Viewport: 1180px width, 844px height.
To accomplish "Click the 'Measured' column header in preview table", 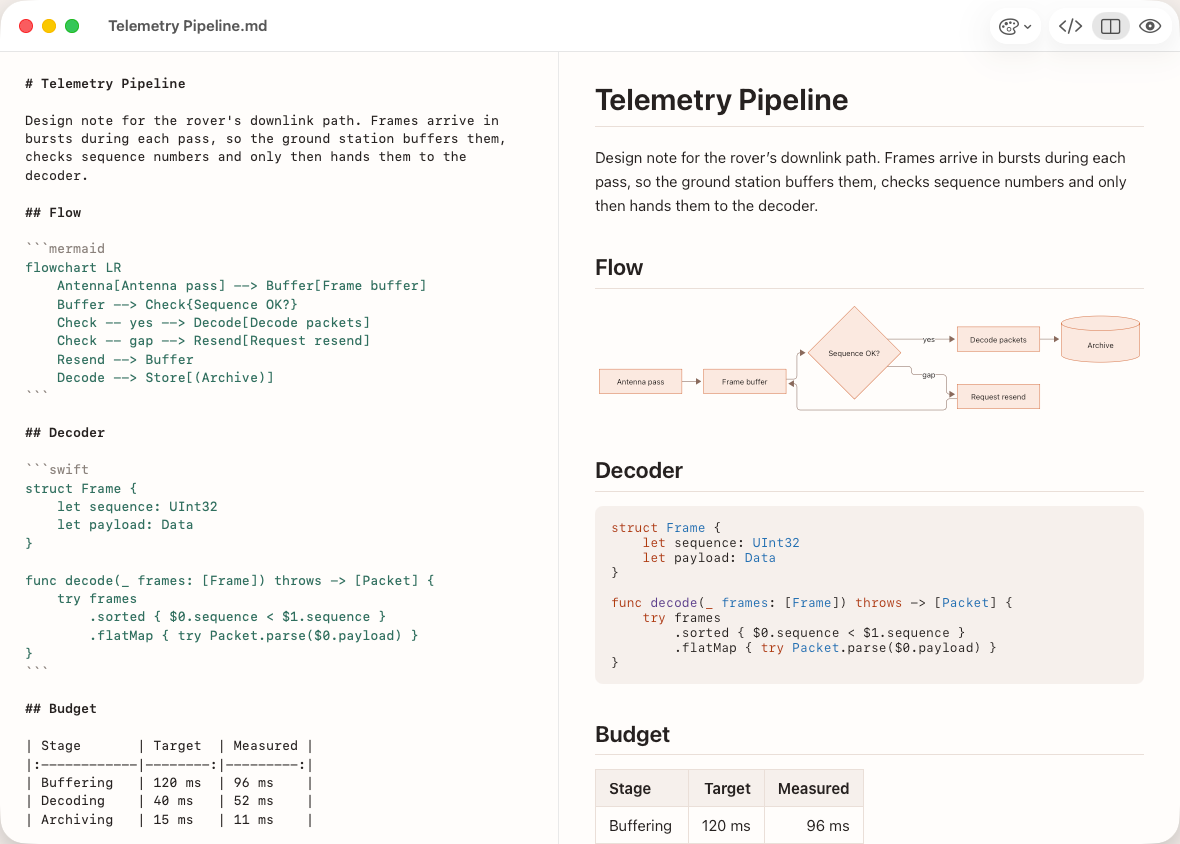I will (814, 788).
